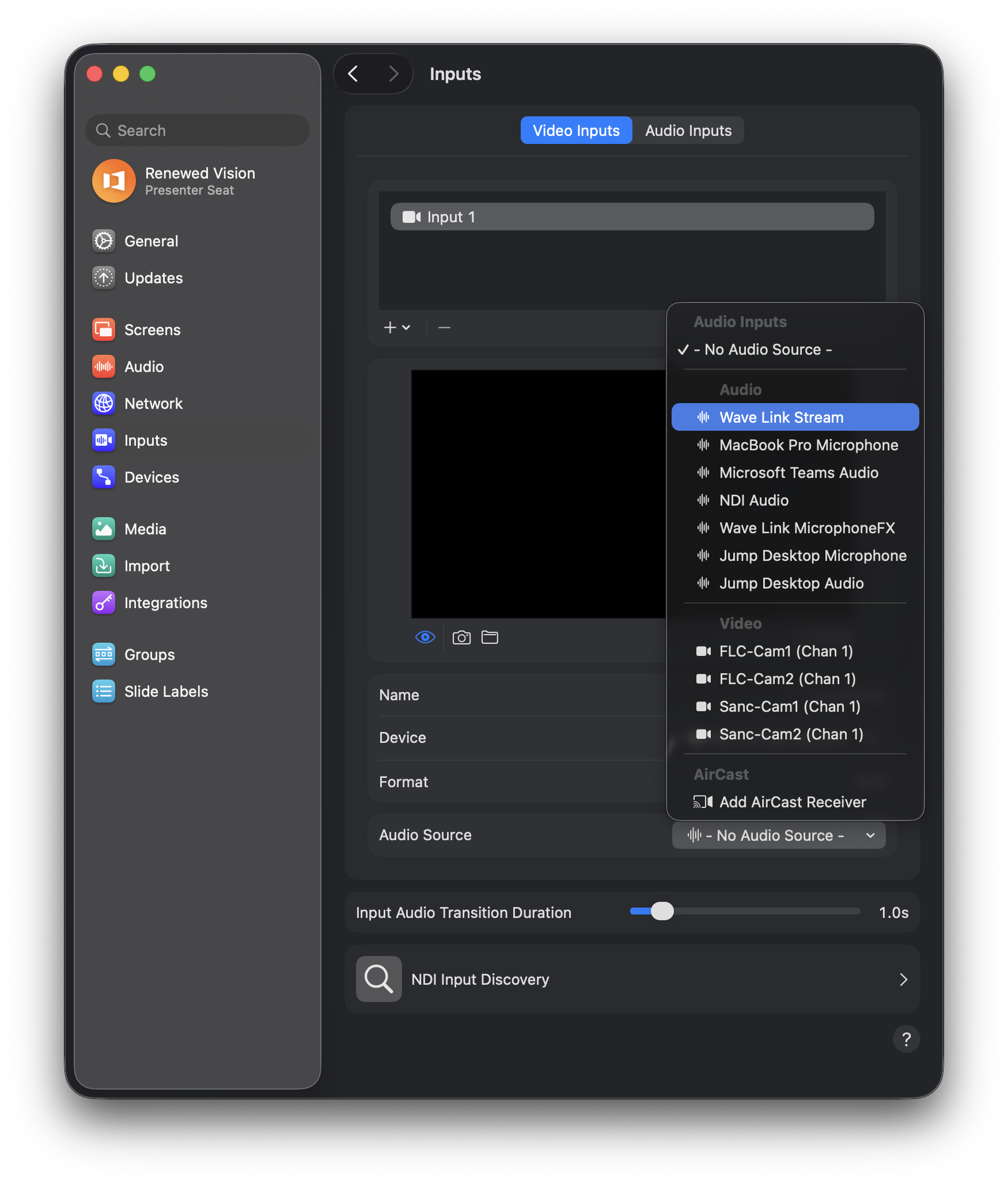This screenshot has width=1008, height=1184.
Task: Click the Renewed Vision profile logo
Action: [x=114, y=181]
